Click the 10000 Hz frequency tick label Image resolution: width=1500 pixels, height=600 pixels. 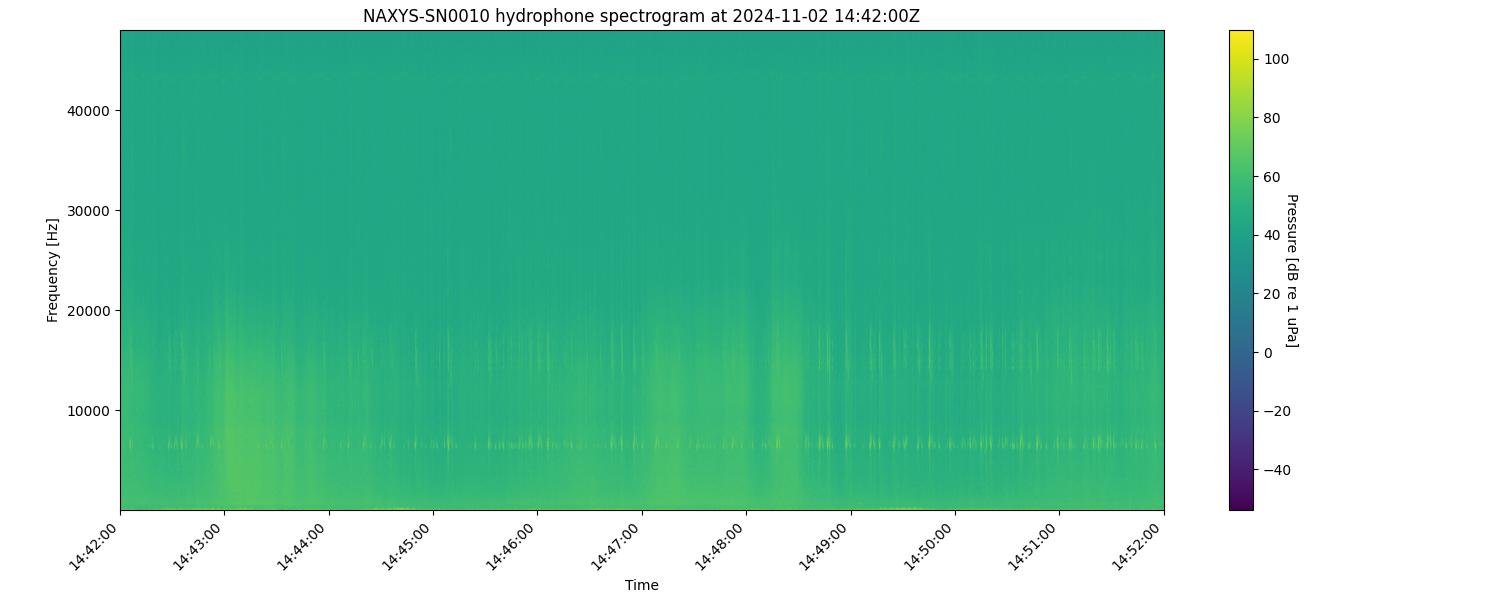[x=88, y=410]
